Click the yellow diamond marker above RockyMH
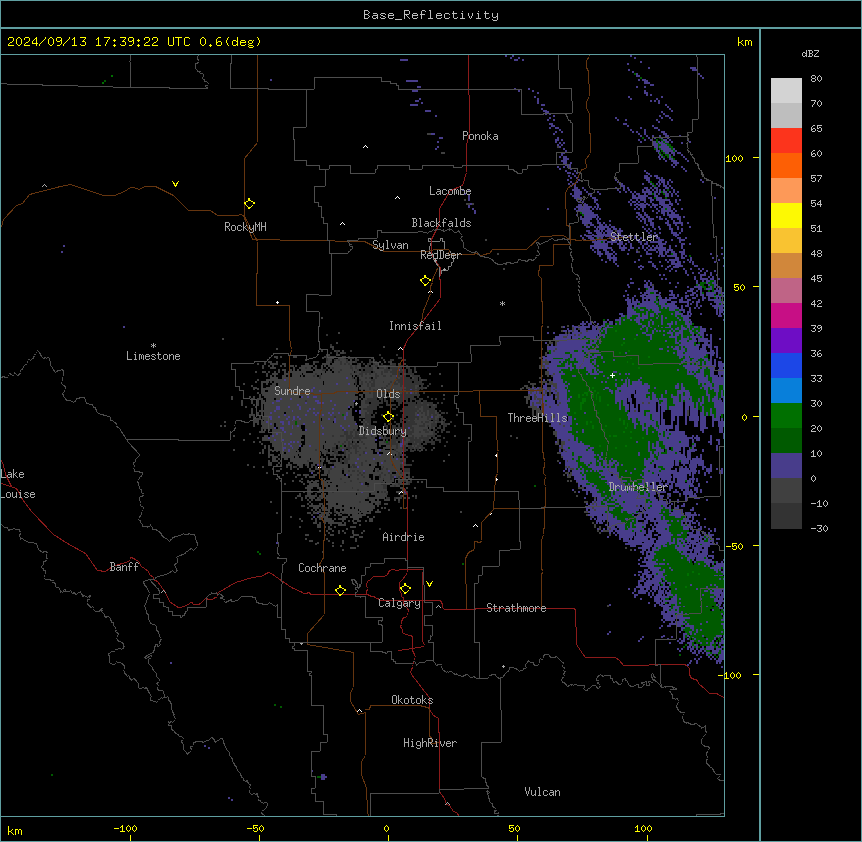The image size is (862, 842). [249, 204]
